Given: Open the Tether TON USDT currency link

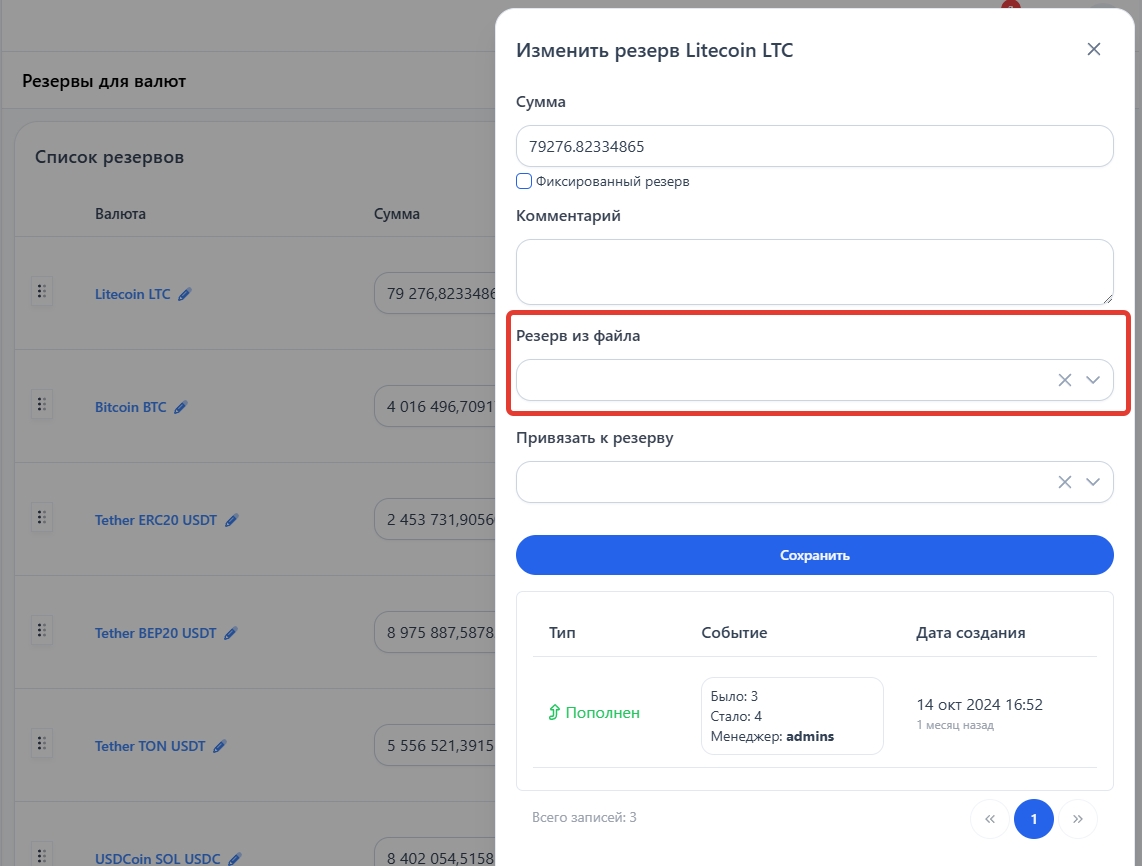Looking at the screenshot, I should tap(150, 746).
